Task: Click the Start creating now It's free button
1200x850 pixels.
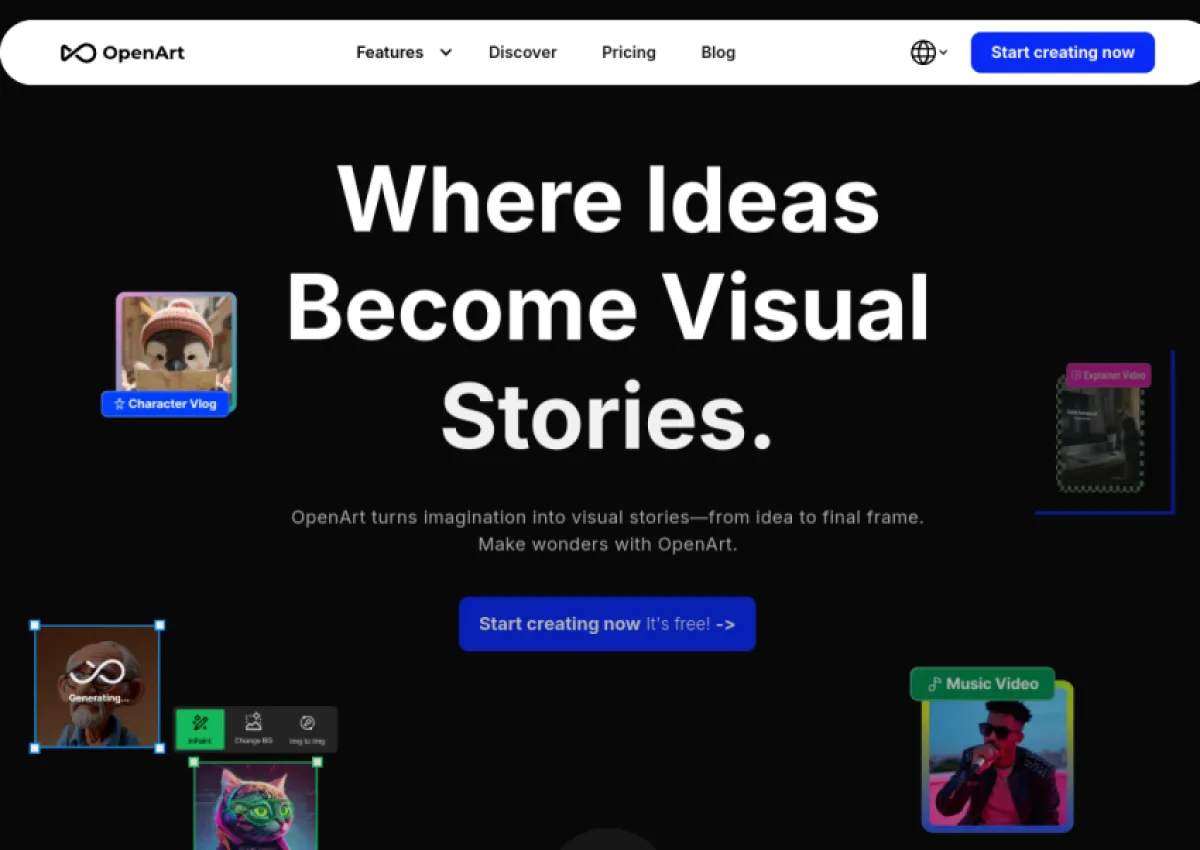Action: (607, 624)
